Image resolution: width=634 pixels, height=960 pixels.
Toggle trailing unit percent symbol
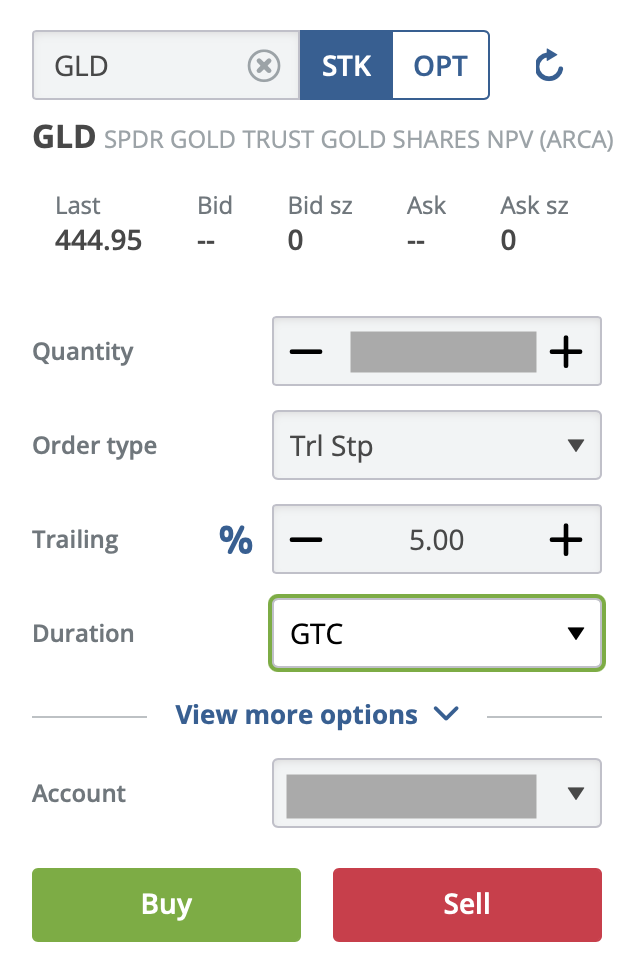(x=236, y=540)
